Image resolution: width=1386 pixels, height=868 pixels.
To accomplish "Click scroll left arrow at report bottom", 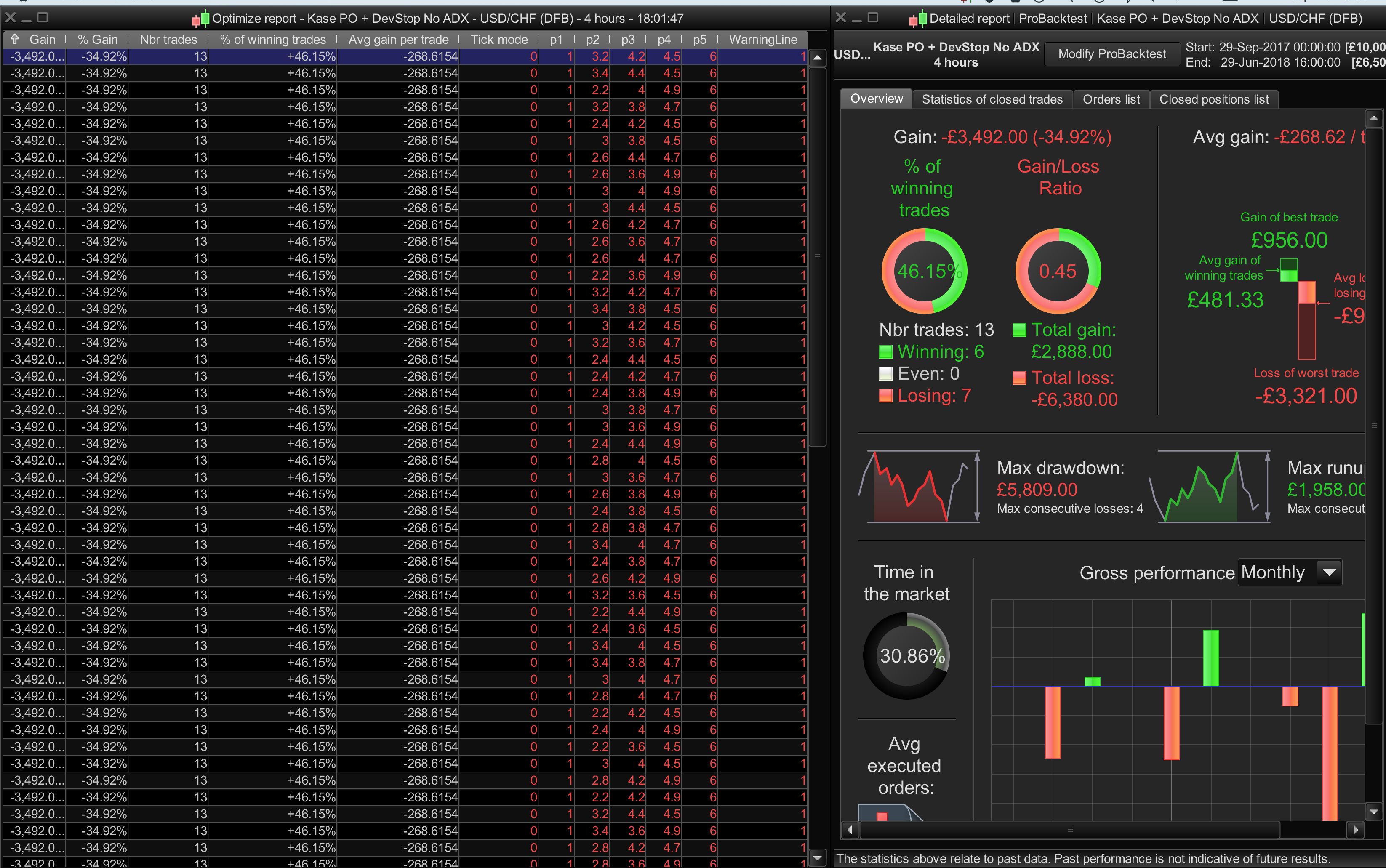I will tap(850, 830).
